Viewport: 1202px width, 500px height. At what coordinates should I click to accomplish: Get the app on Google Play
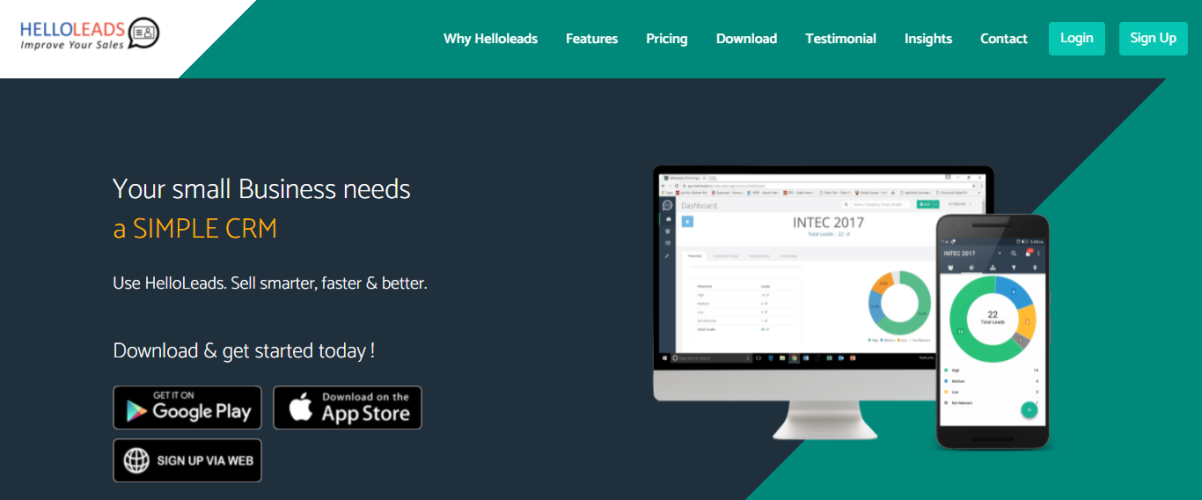pos(187,407)
